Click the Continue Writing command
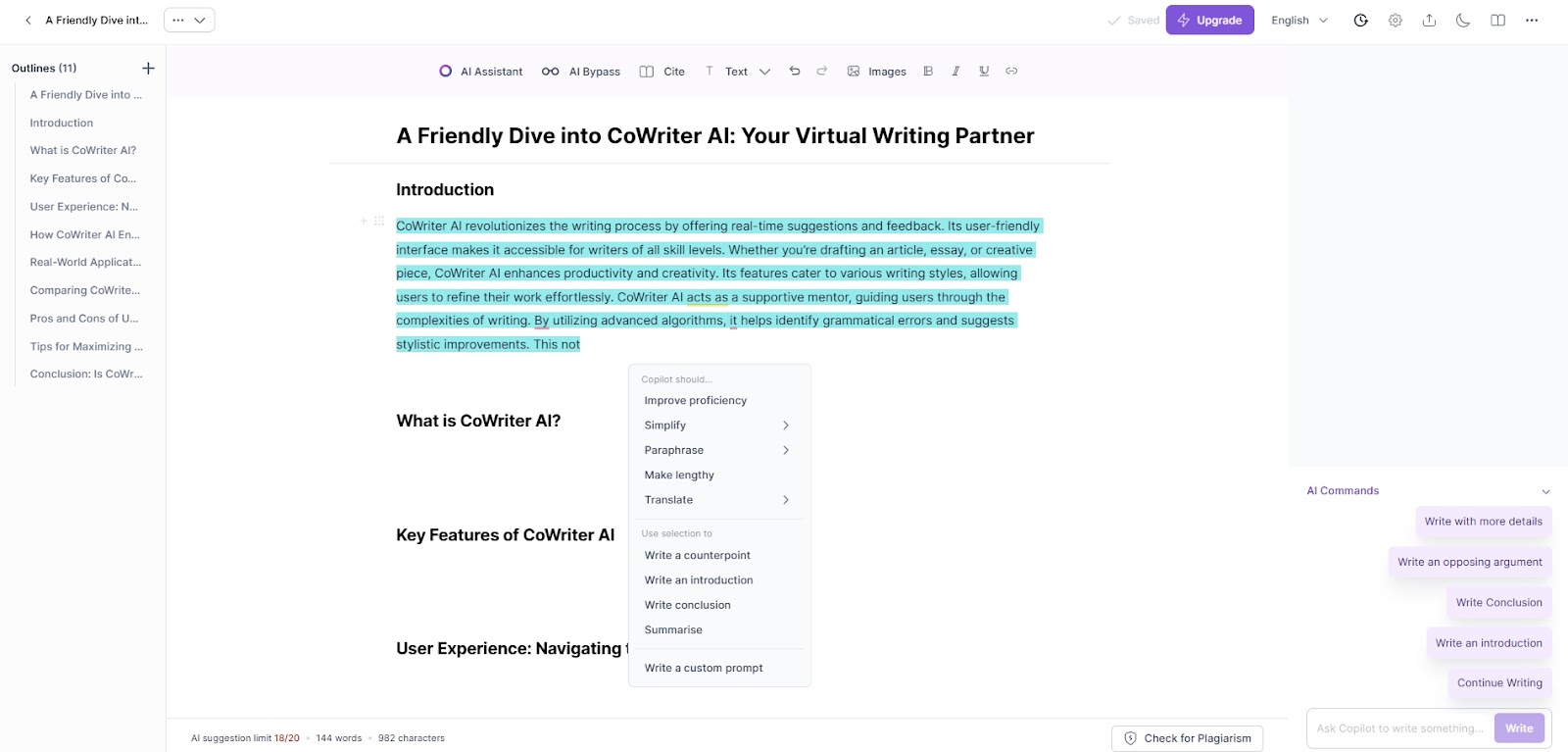The height and width of the screenshot is (752, 1568). pyautogui.click(x=1499, y=683)
